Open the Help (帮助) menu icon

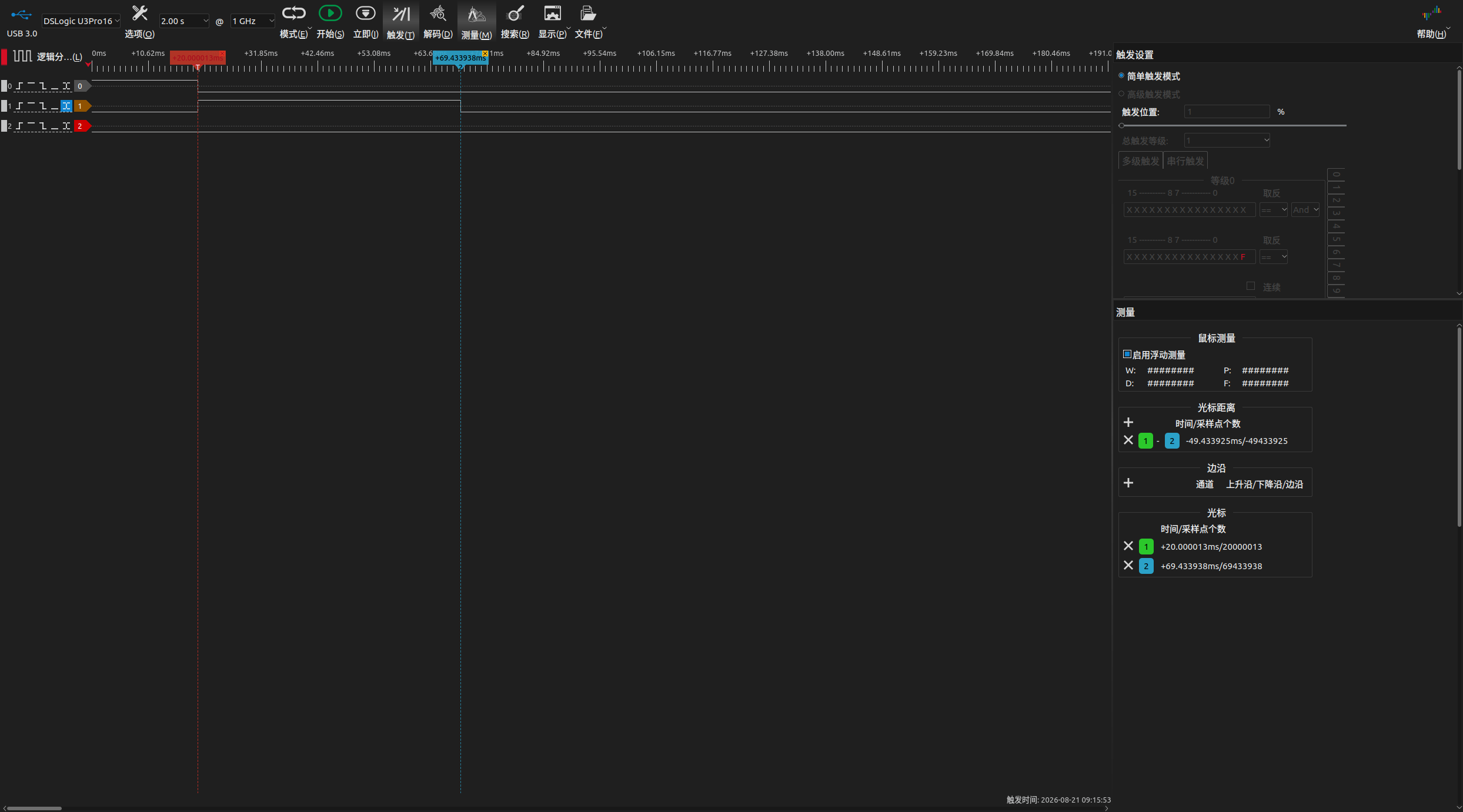click(x=1431, y=14)
